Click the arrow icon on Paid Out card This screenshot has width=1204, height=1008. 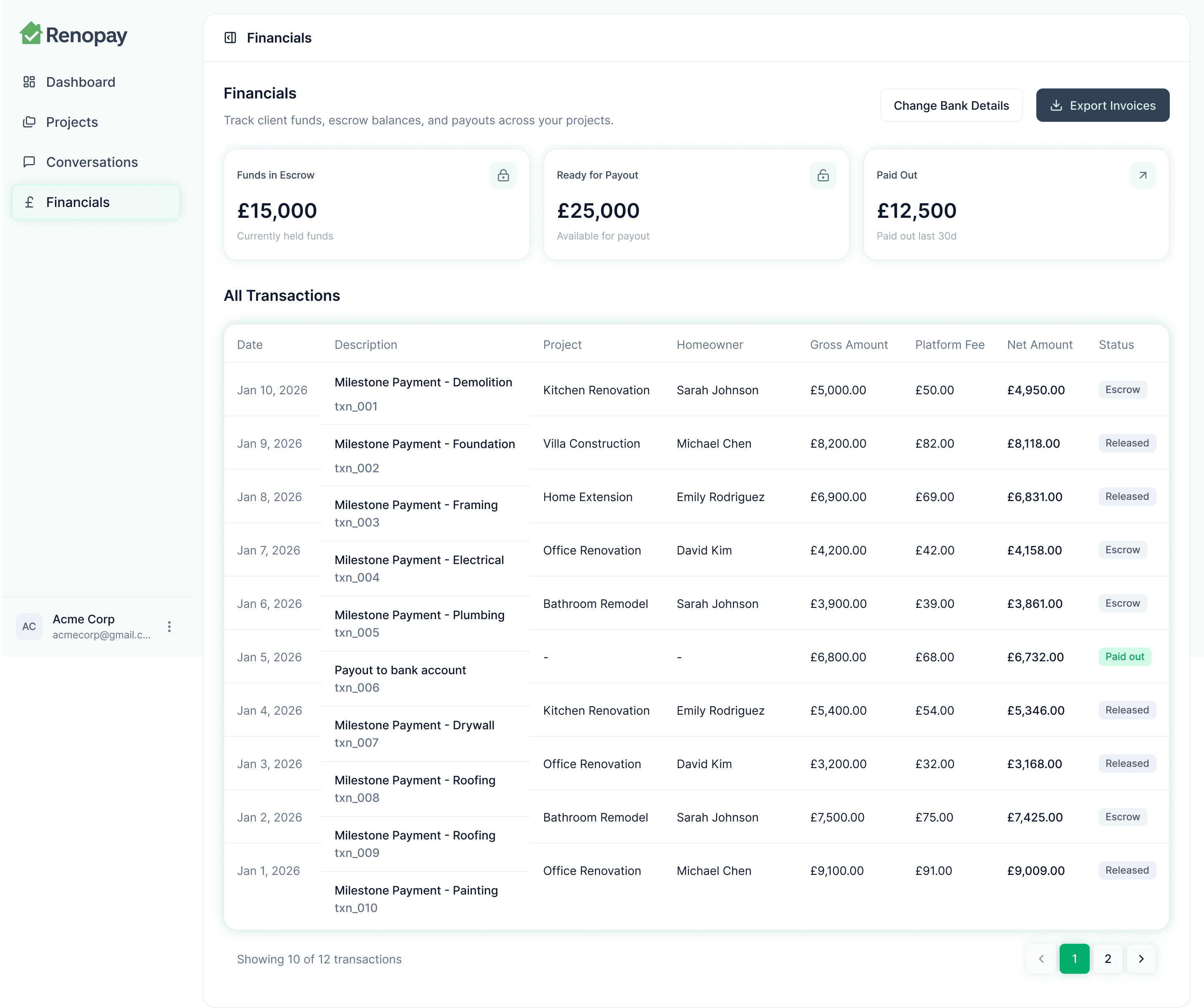1143,176
